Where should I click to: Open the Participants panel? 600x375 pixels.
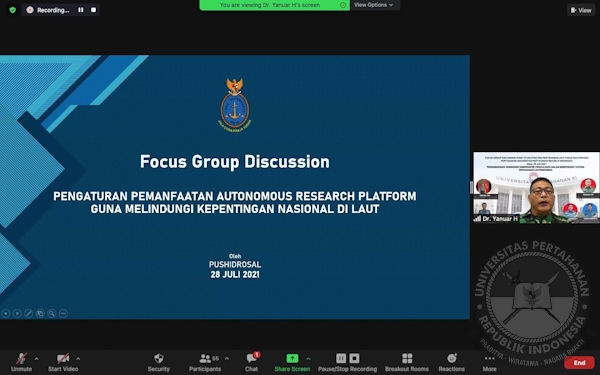[x=205, y=362]
